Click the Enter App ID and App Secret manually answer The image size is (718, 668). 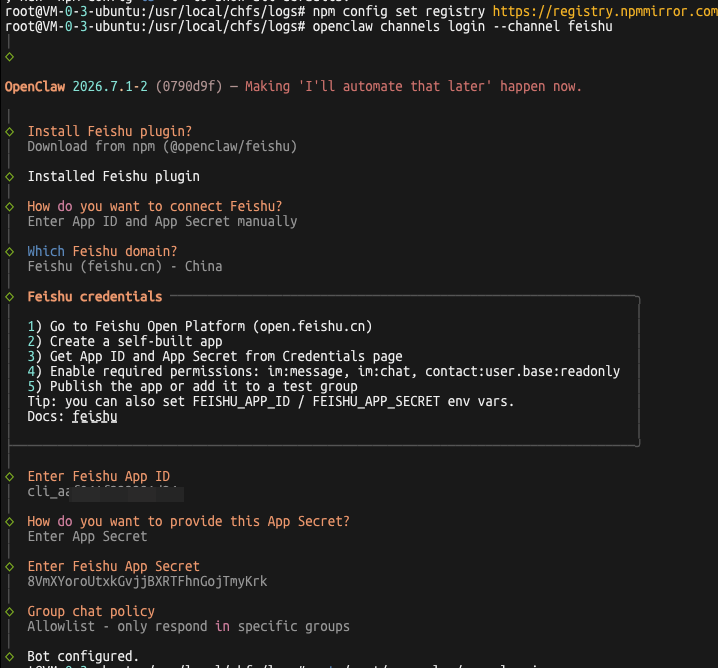click(x=162, y=222)
